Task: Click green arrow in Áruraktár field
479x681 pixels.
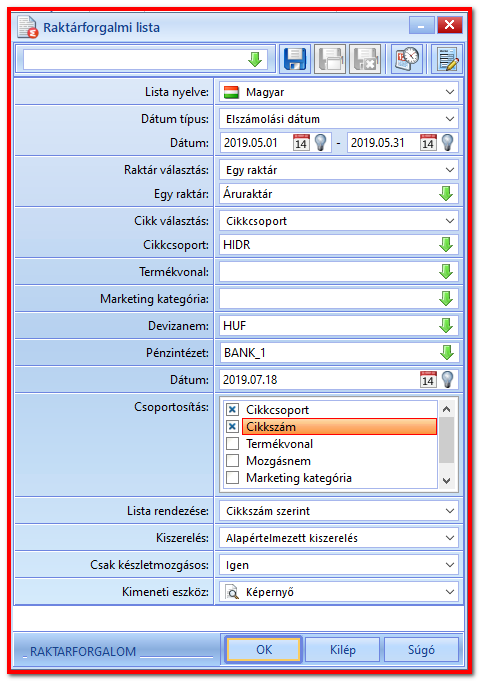Action: 446,194
